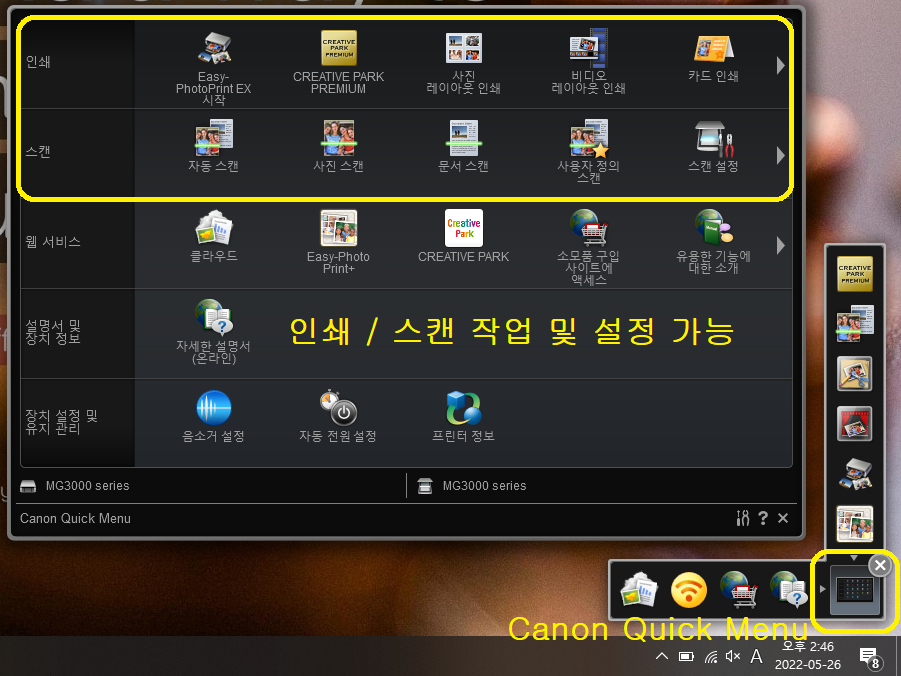This screenshot has width=901, height=676.
Task: Click auto scan icon in vertical shortcut bar
Action: [854, 324]
